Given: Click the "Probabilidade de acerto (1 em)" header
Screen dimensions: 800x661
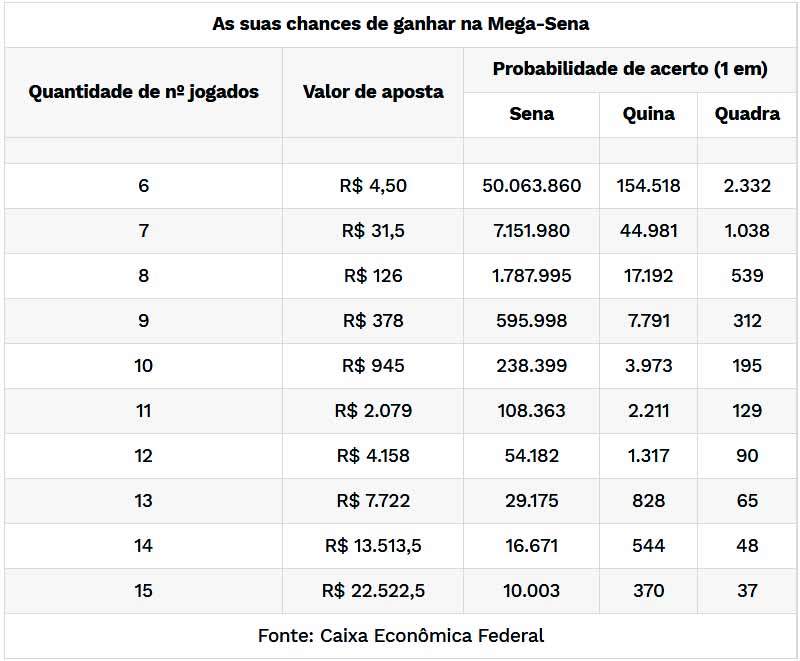Looking at the screenshot, I should coord(630,69).
